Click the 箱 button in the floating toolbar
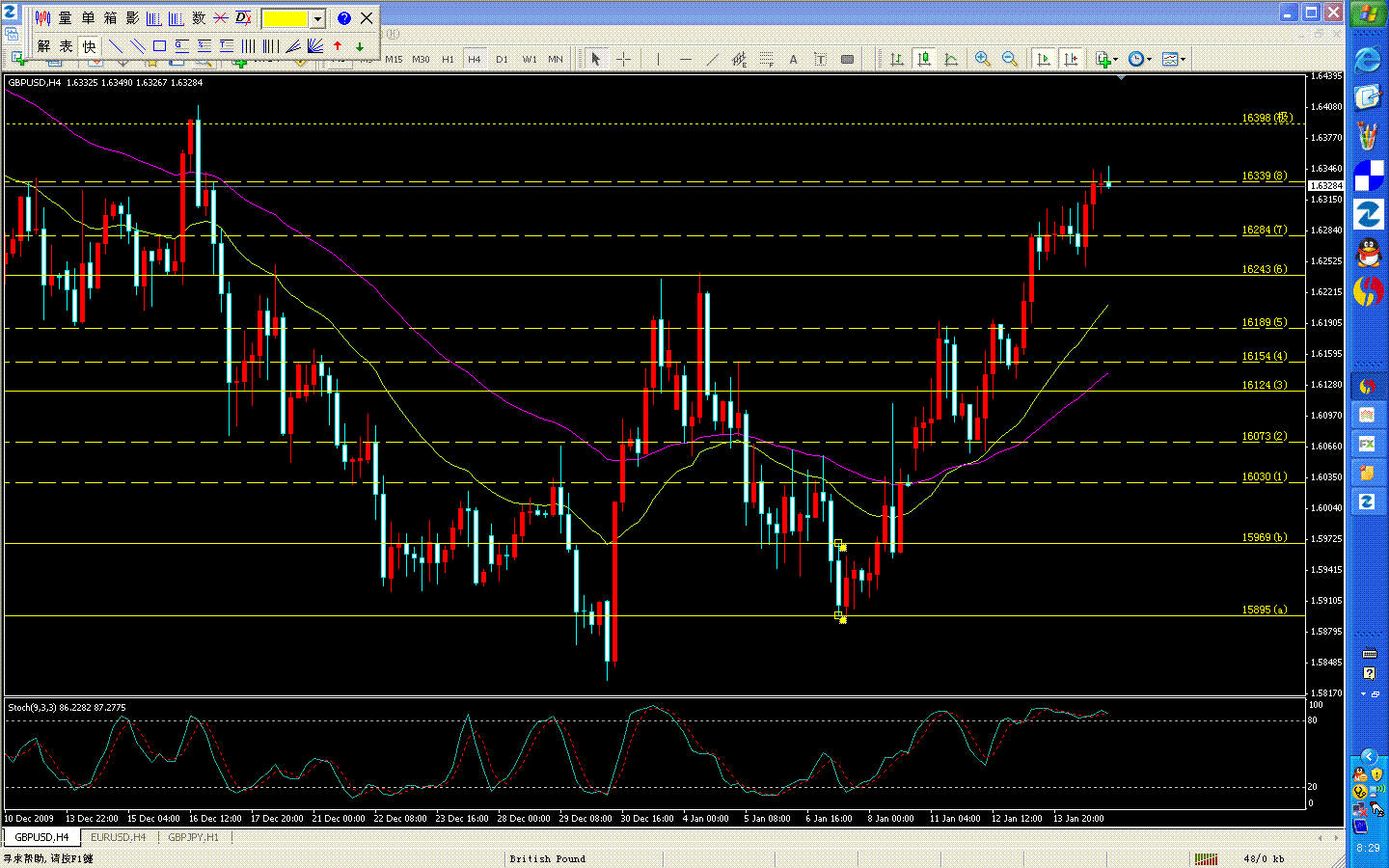This screenshot has width=1389, height=868. click(x=110, y=18)
